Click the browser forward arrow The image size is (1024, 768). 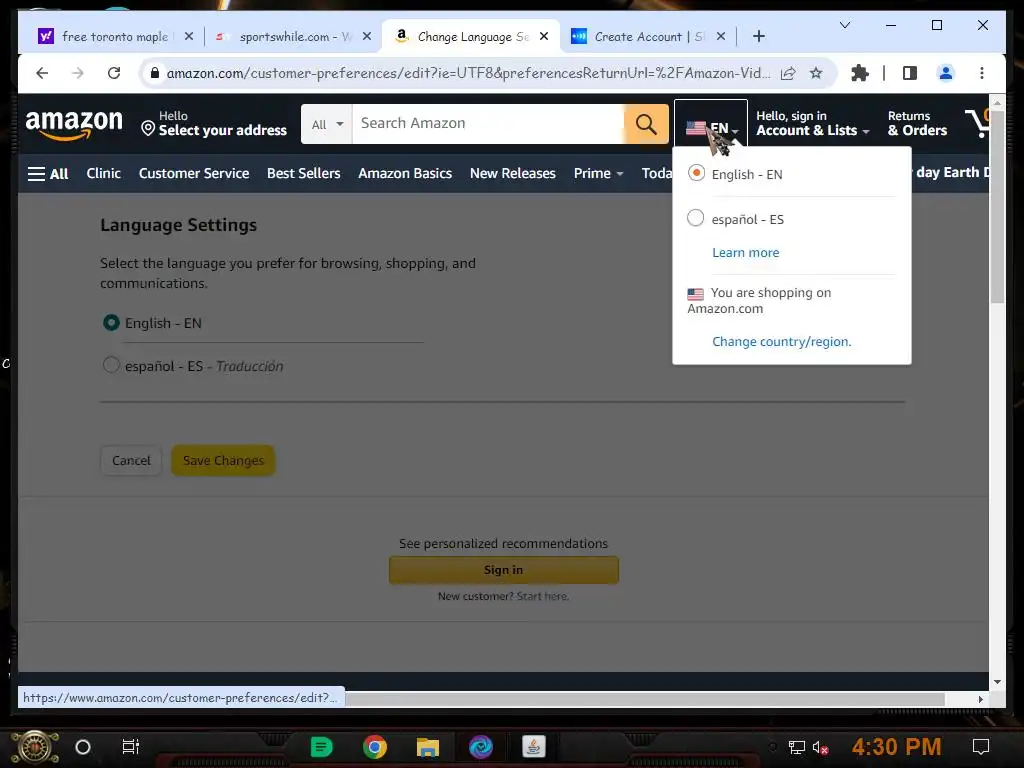point(78,73)
